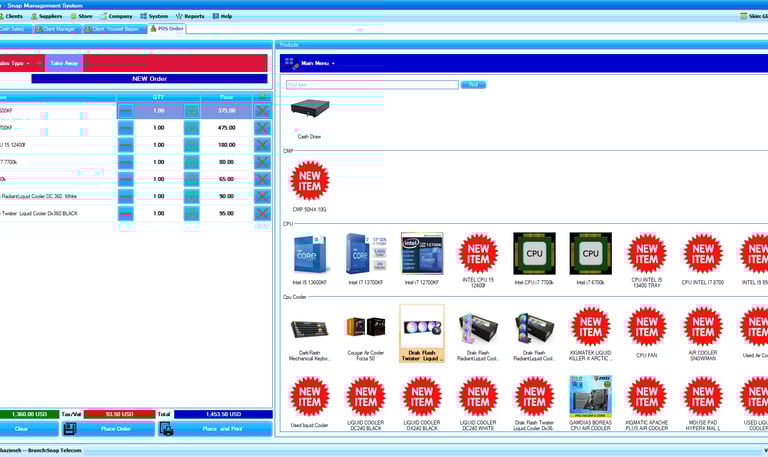Image resolution: width=768 pixels, height=457 pixels.
Task: Decrease quantity of the 375.00 item
Action: (126, 111)
